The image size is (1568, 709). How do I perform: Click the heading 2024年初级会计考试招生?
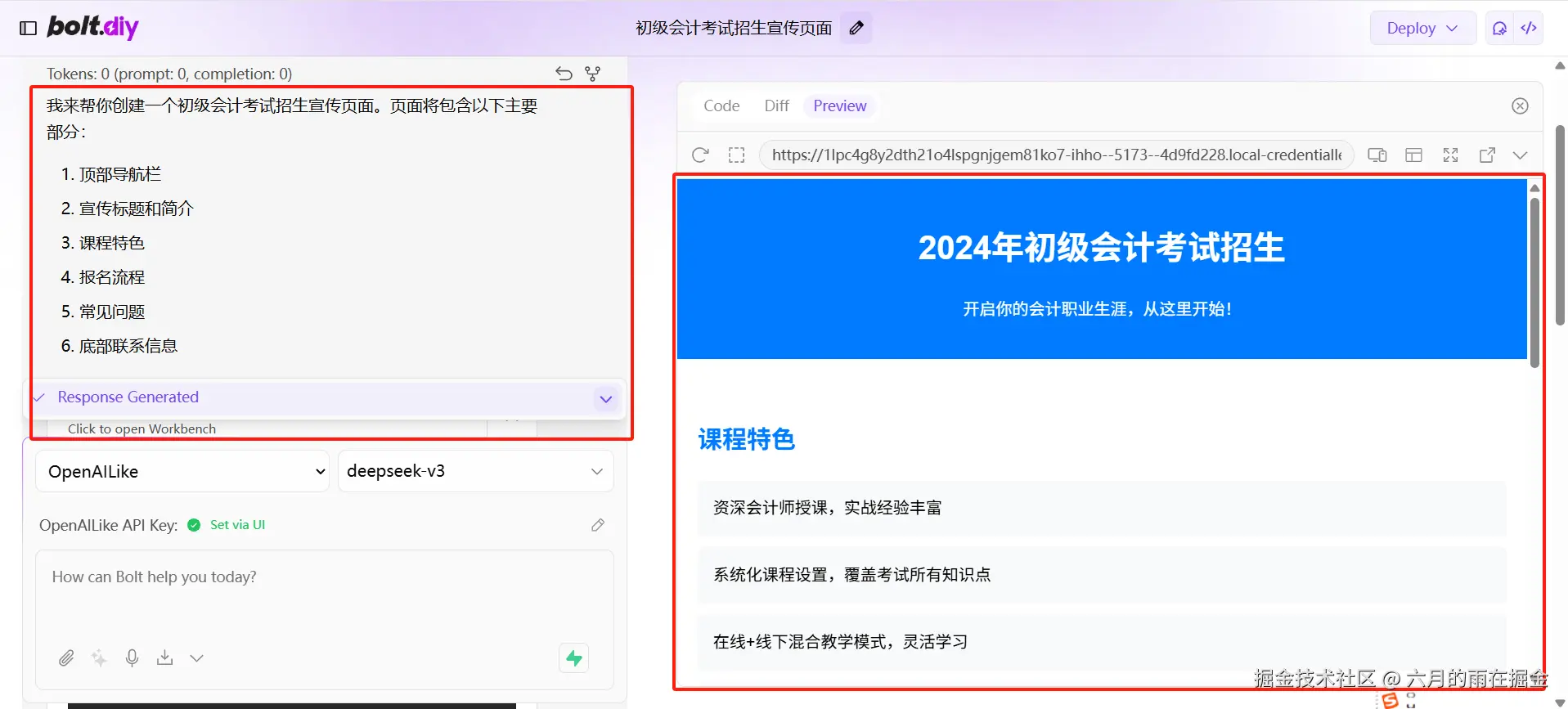(x=1102, y=248)
